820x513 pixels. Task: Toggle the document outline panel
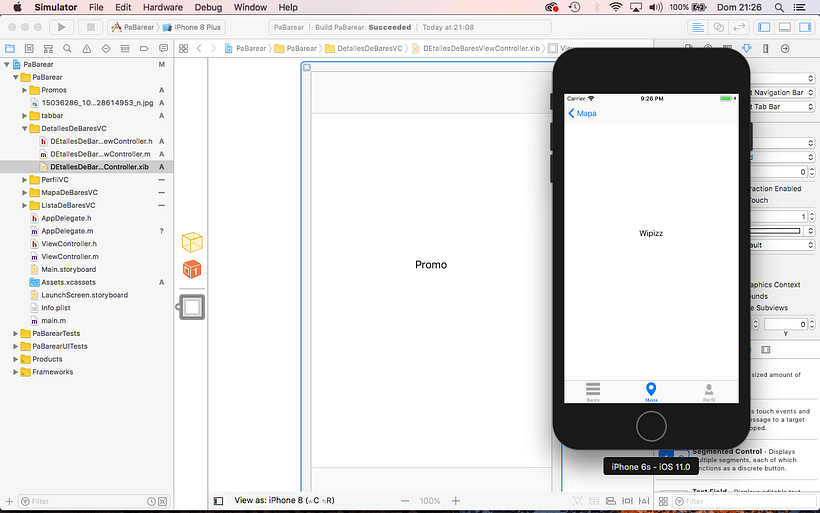[219, 501]
